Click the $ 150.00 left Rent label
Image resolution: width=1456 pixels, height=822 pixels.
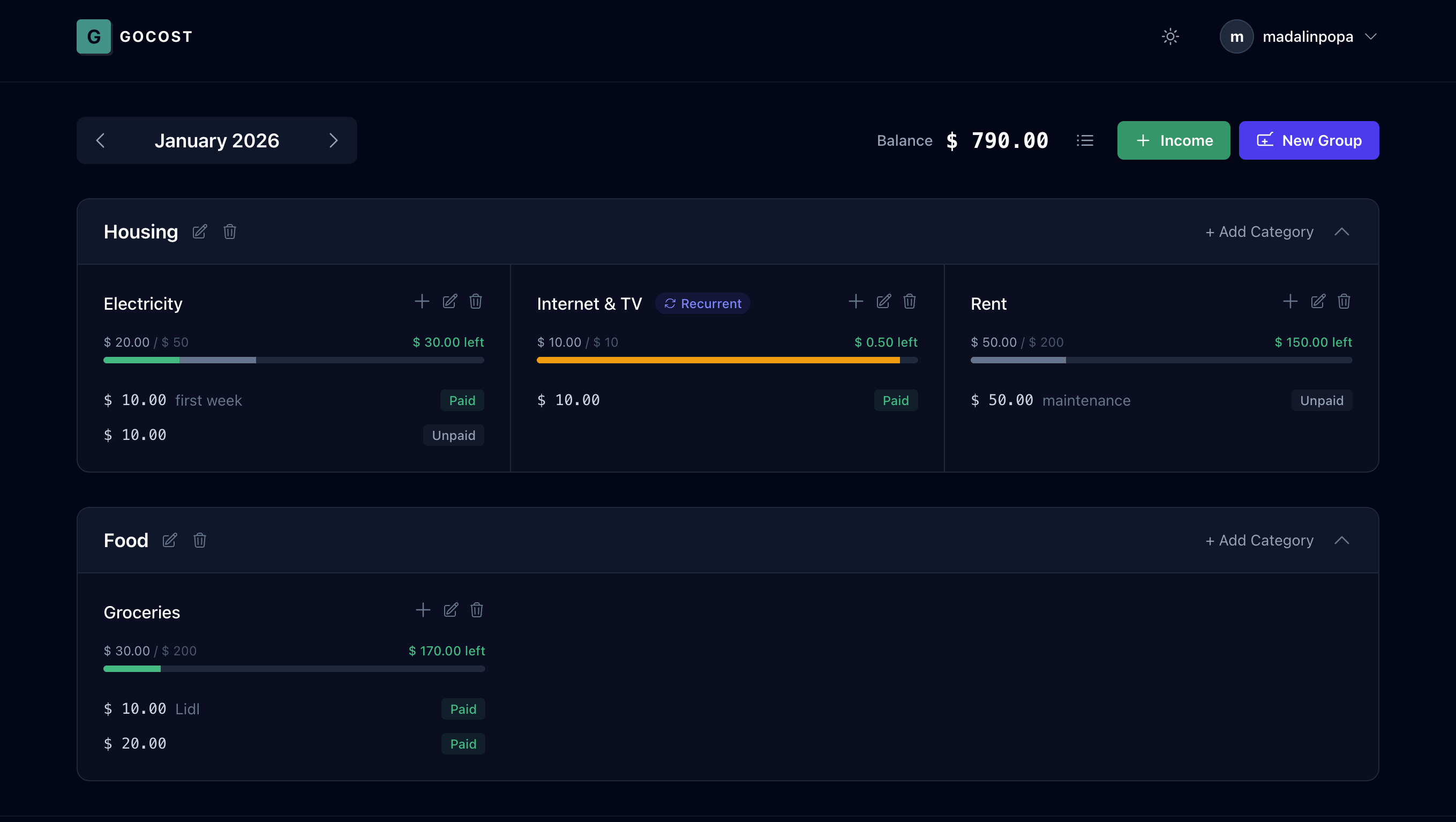[x=1313, y=342]
